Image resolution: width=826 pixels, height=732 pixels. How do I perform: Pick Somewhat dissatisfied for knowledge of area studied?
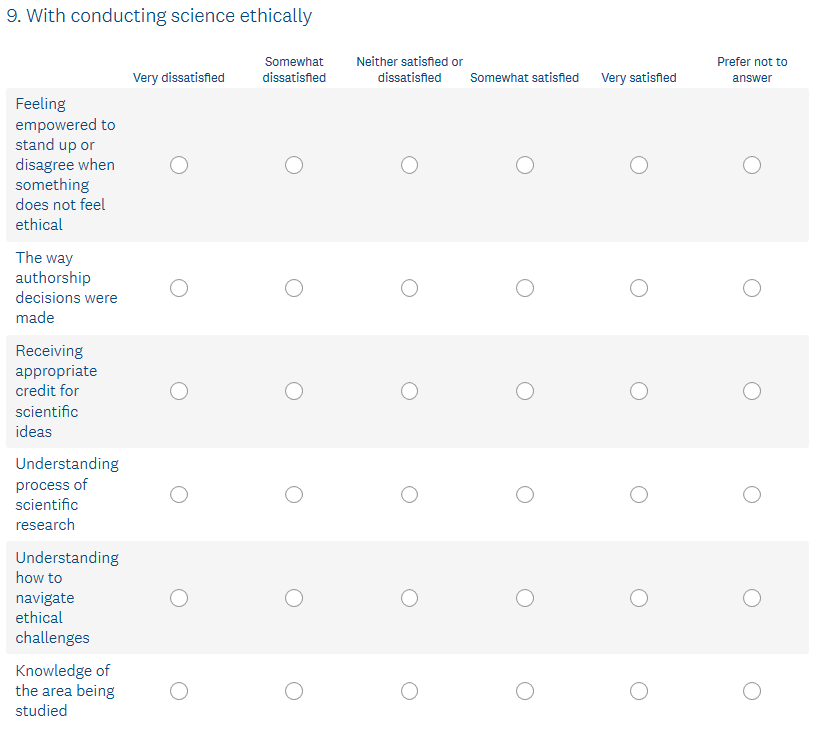(x=294, y=691)
